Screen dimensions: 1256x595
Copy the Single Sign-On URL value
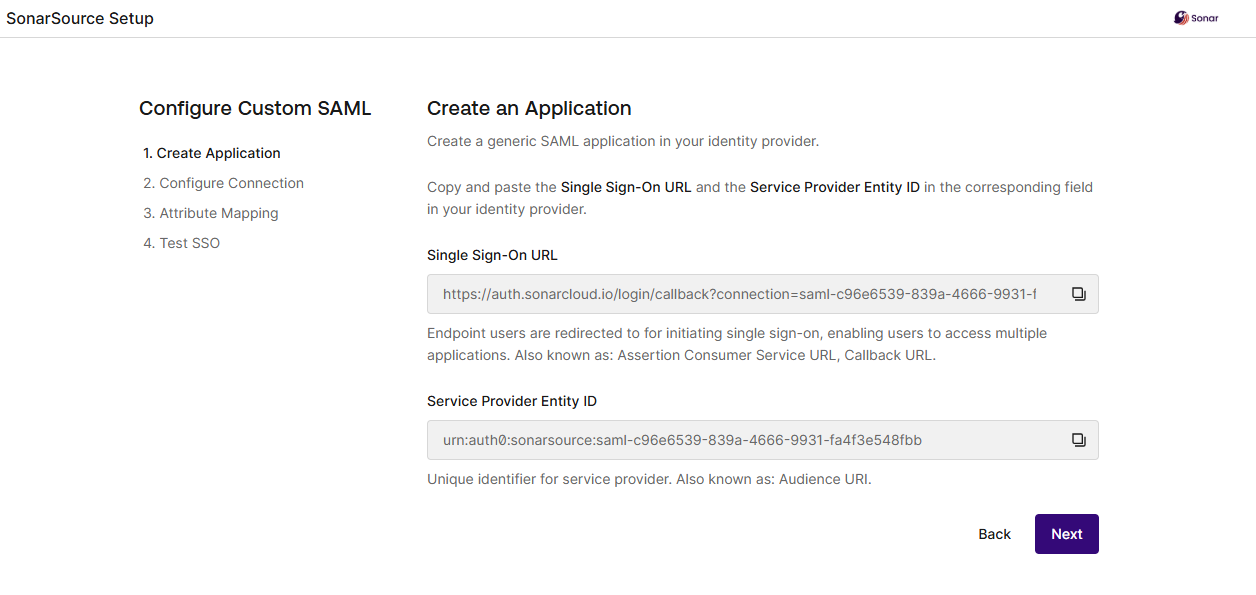coord(1078,294)
